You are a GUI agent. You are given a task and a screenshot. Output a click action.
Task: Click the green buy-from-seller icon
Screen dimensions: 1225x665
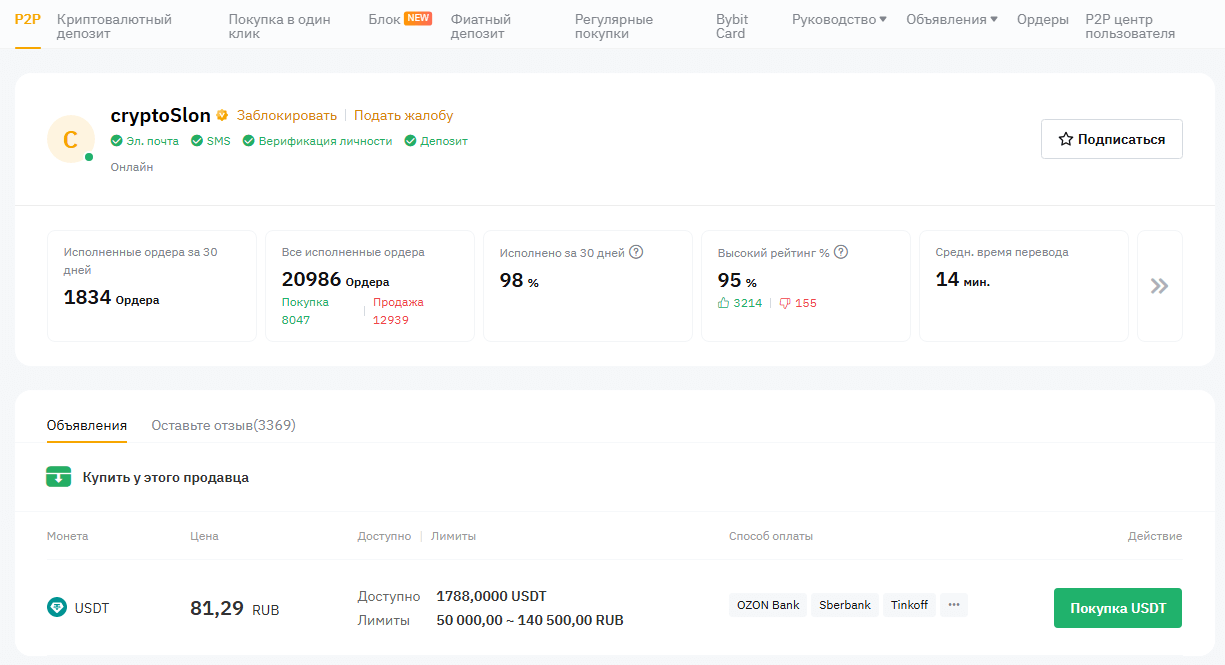[x=59, y=477]
